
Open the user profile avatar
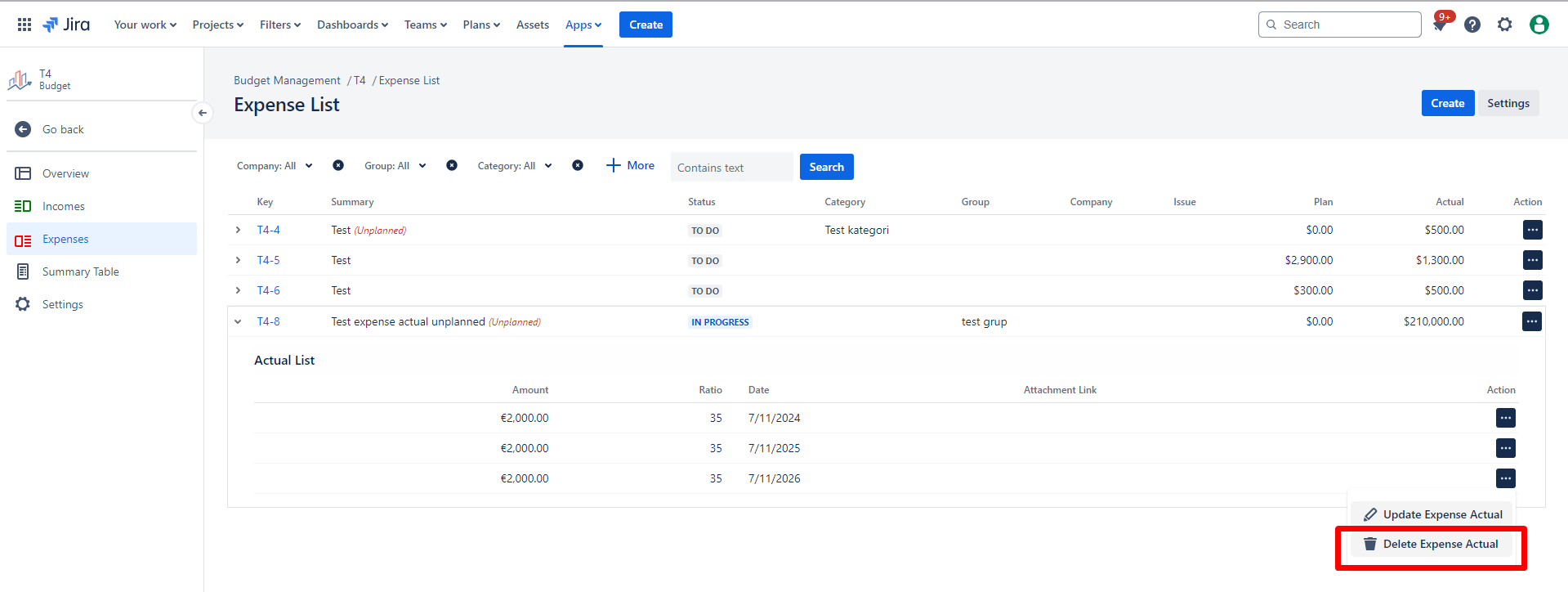(1539, 25)
